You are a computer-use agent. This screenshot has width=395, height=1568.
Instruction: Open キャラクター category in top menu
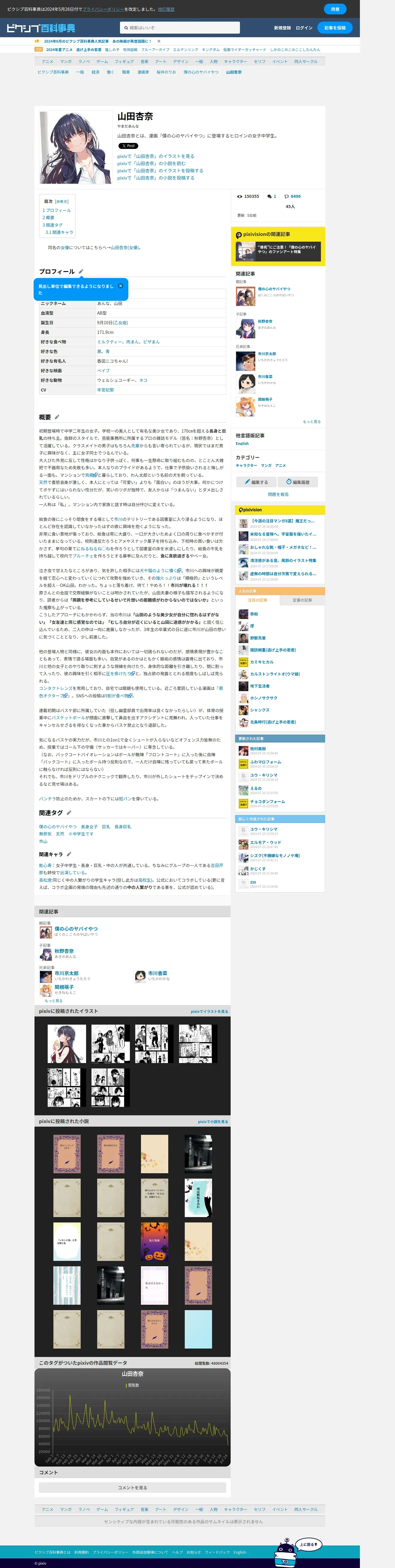pyautogui.click(x=236, y=62)
